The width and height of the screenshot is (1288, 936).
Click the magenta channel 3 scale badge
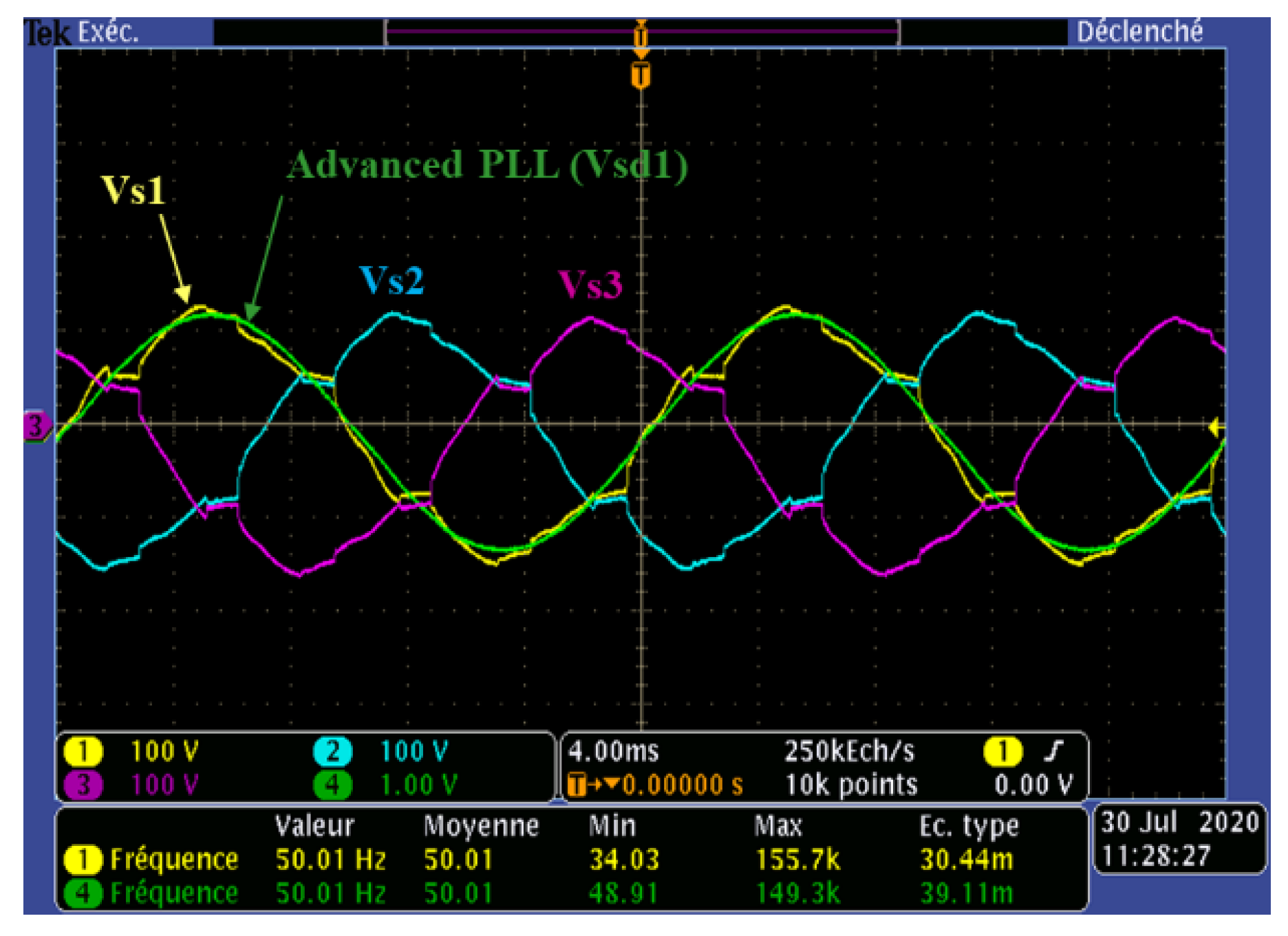click(x=83, y=785)
